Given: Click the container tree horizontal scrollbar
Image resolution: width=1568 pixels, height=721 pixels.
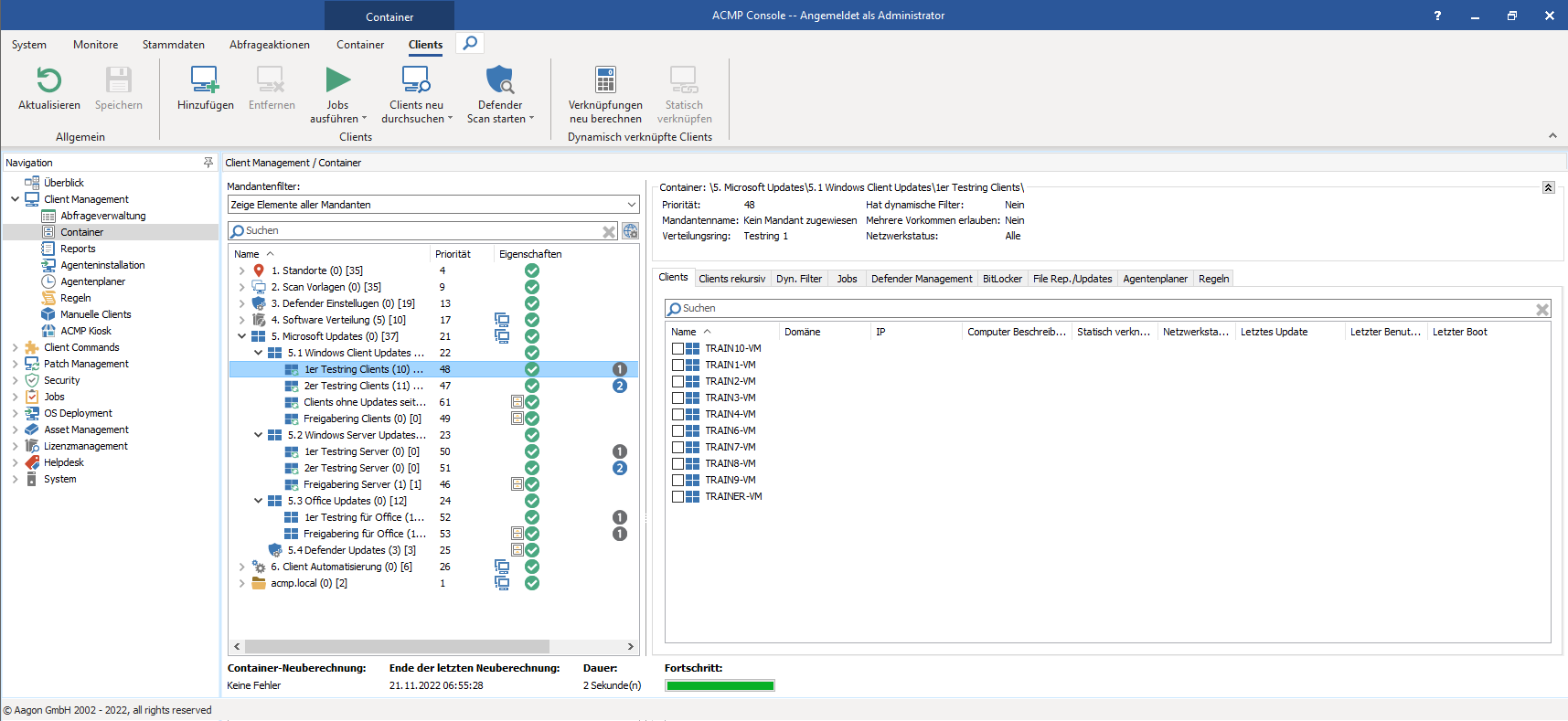Looking at the screenshot, I should [x=397, y=646].
